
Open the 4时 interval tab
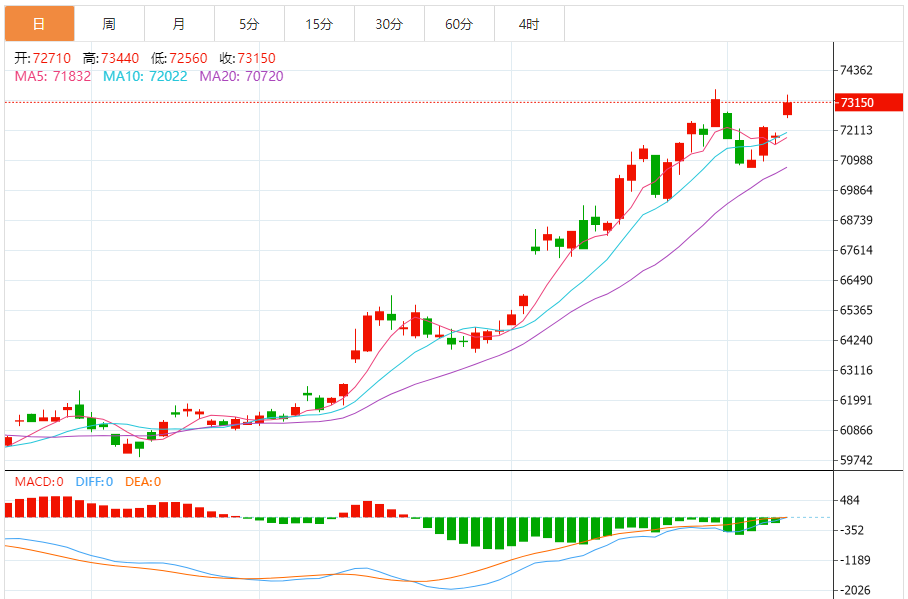[530, 24]
